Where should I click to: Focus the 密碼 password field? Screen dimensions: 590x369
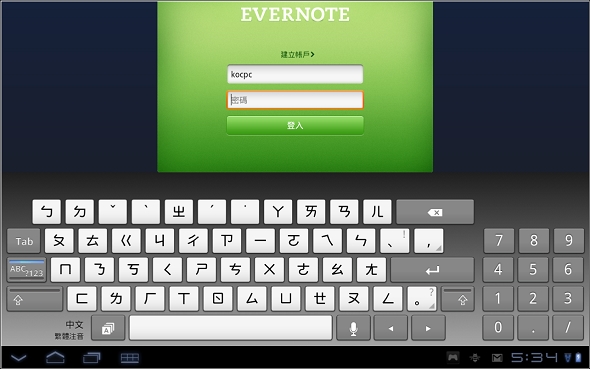click(x=295, y=100)
